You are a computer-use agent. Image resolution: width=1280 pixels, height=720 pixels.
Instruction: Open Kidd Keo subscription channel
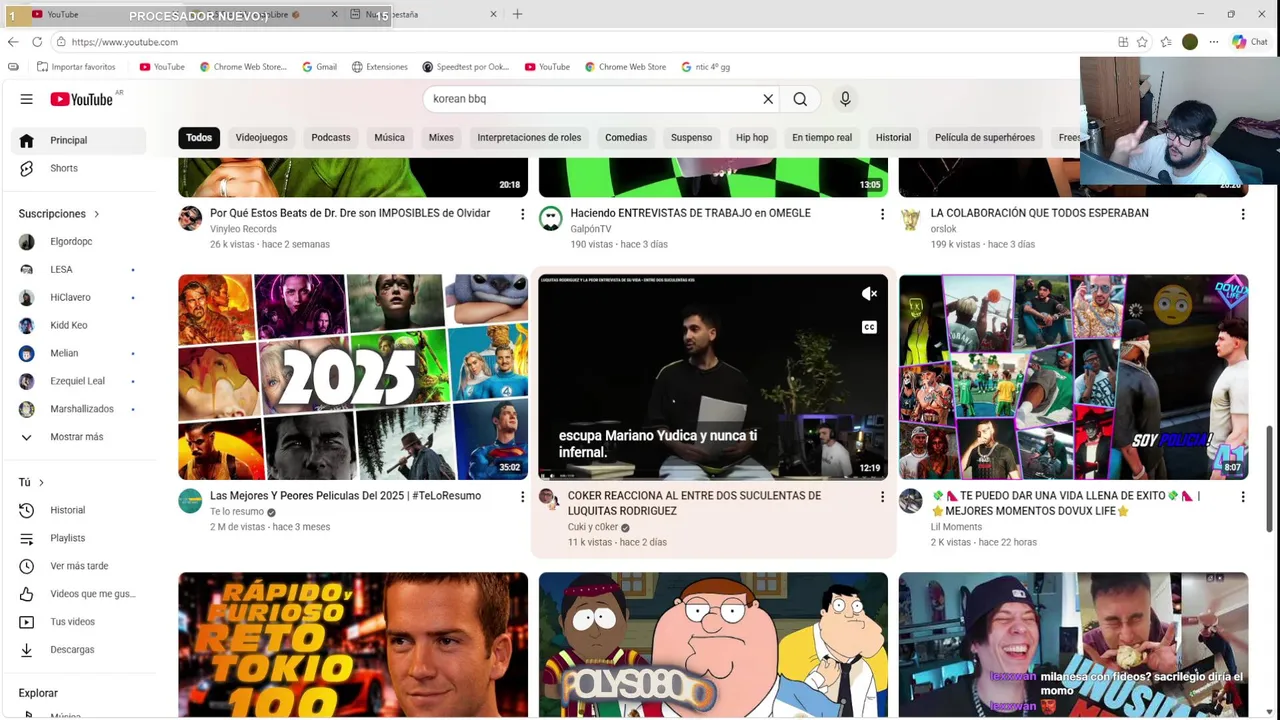pos(79,325)
